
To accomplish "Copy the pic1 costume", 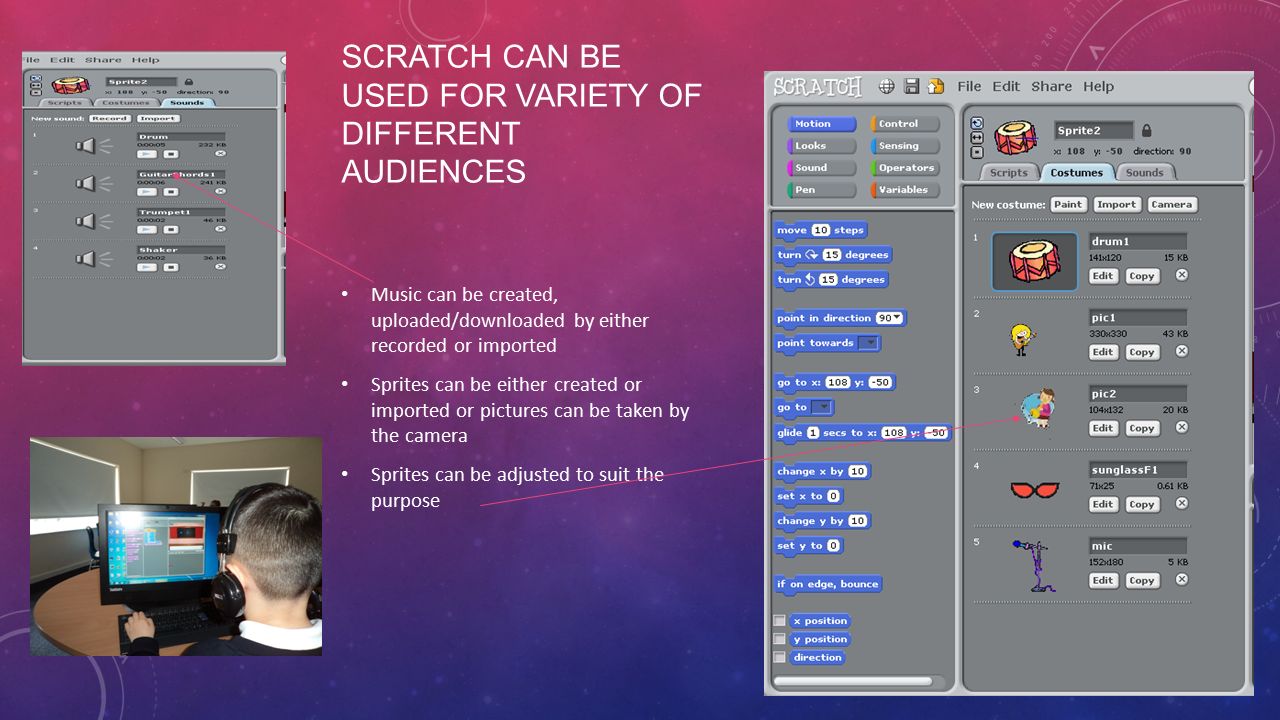I will 1141,352.
